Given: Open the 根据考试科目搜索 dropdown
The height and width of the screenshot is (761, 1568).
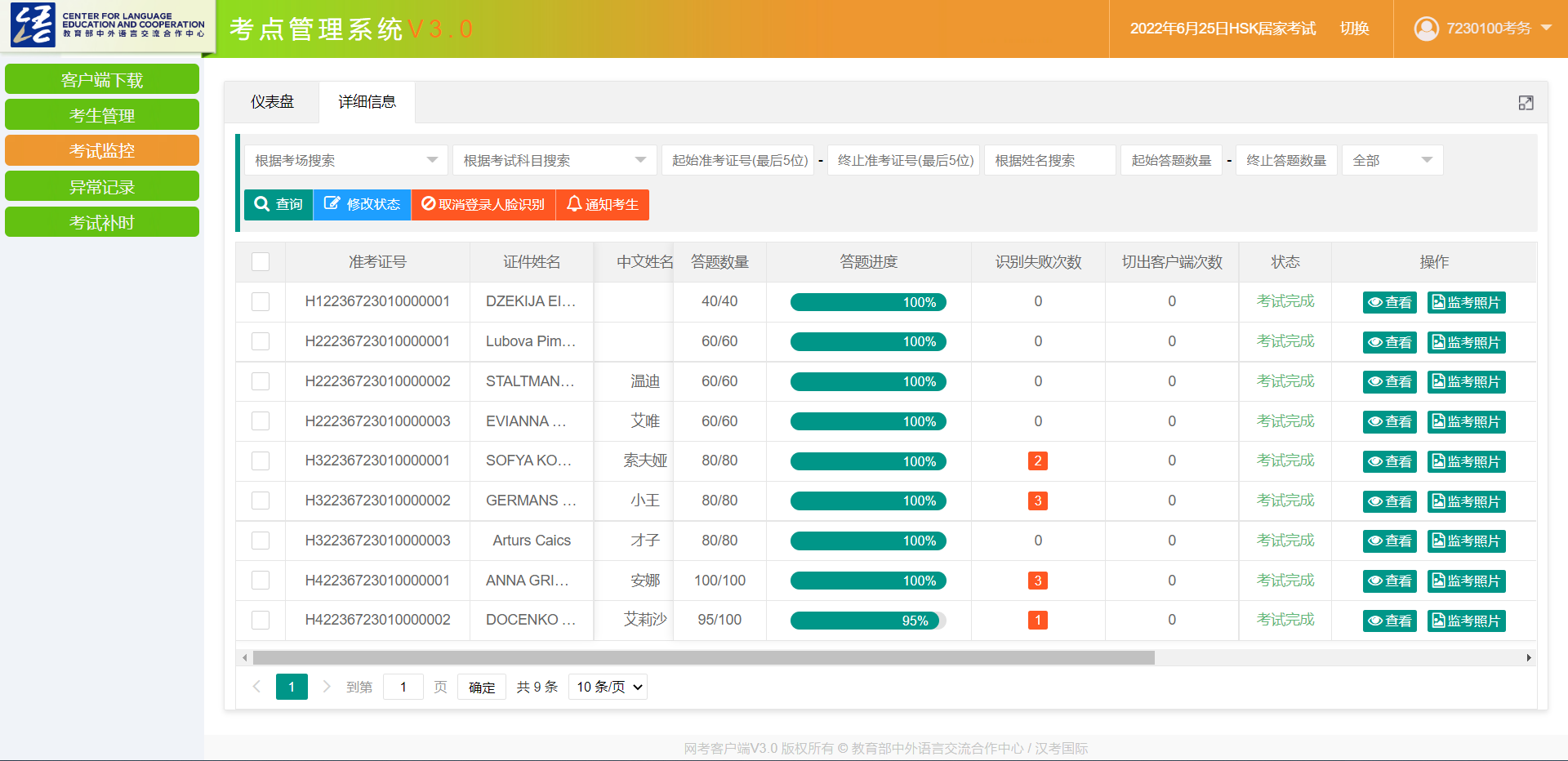Looking at the screenshot, I should click(x=555, y=160).
